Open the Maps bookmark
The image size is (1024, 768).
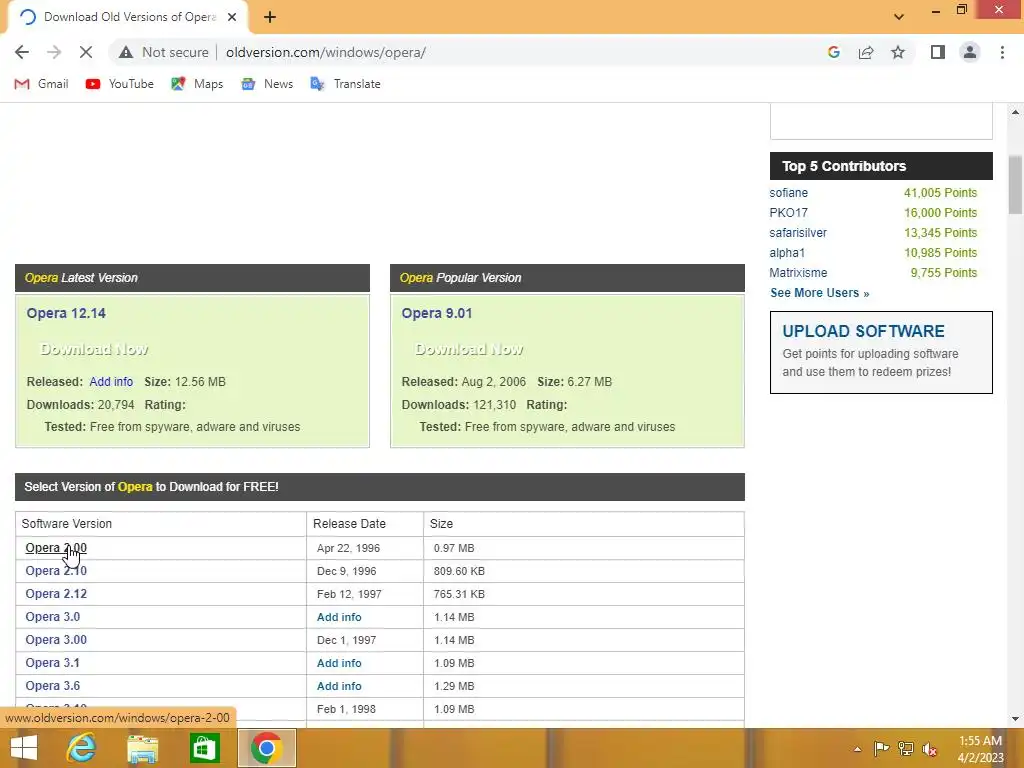197,84
